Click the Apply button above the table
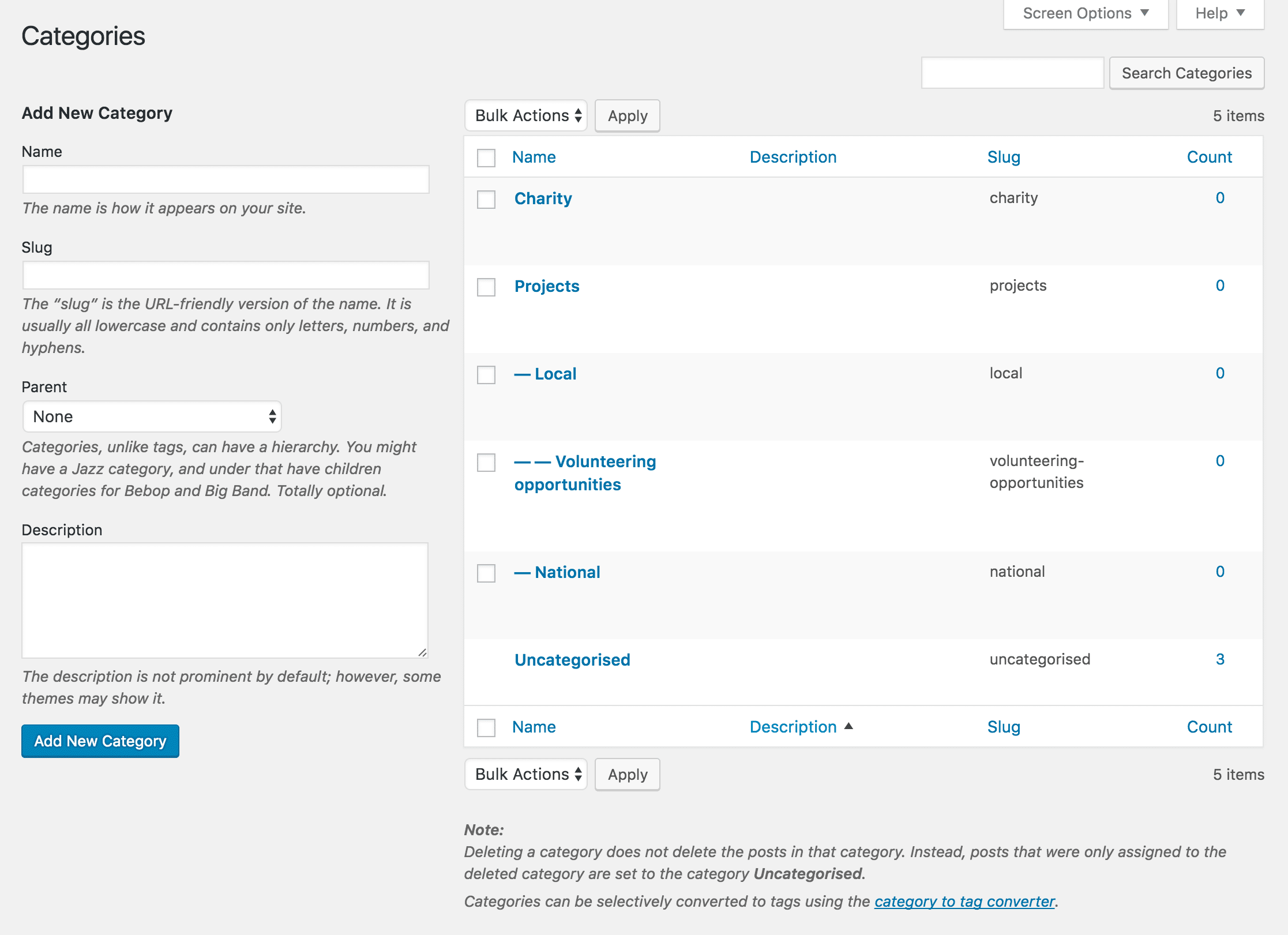 (x=627, y=115)
